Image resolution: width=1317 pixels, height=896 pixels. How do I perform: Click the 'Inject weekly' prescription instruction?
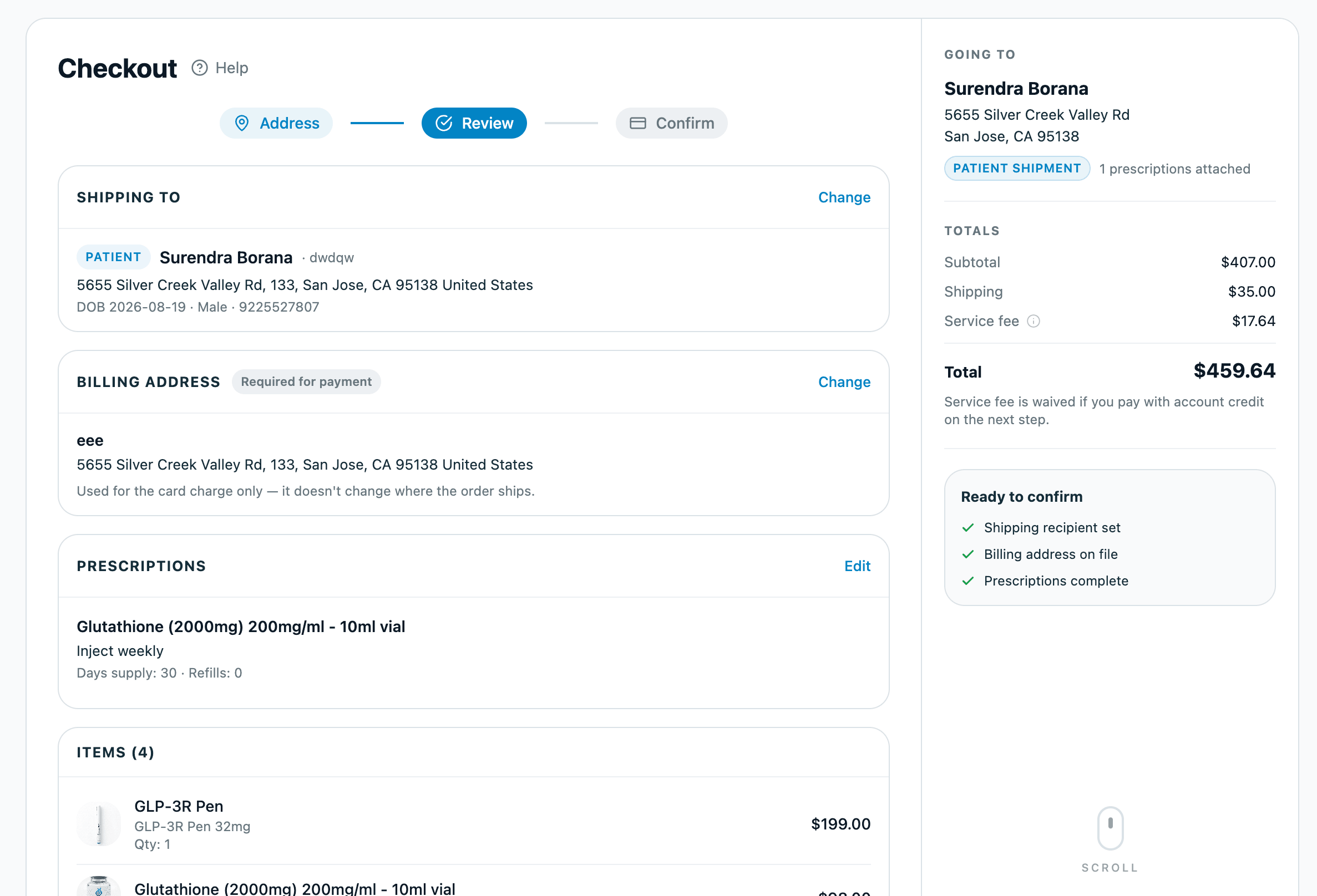[120, 651]
